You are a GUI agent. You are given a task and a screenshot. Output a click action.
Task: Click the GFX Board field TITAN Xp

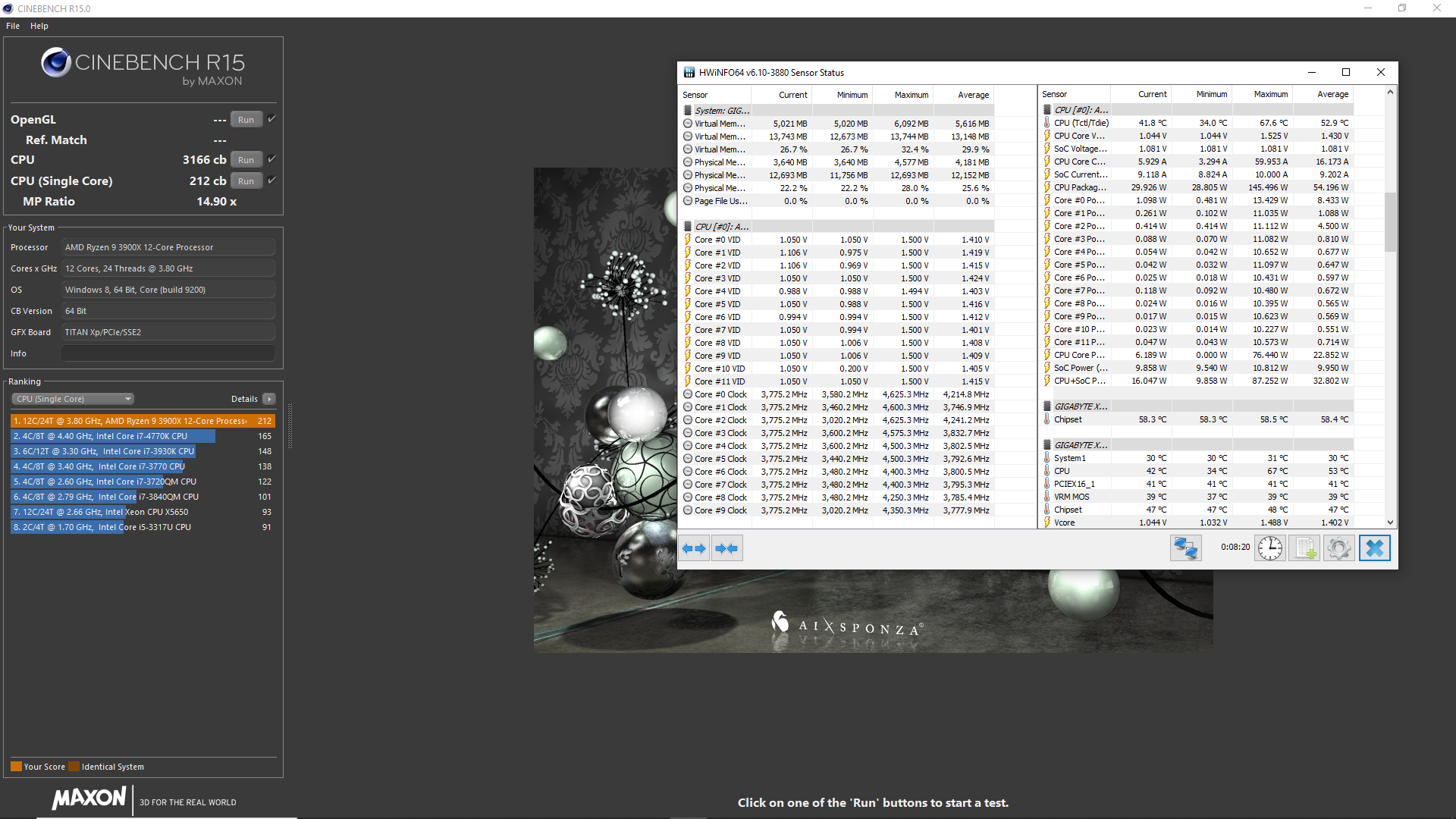tap(168, 332)
